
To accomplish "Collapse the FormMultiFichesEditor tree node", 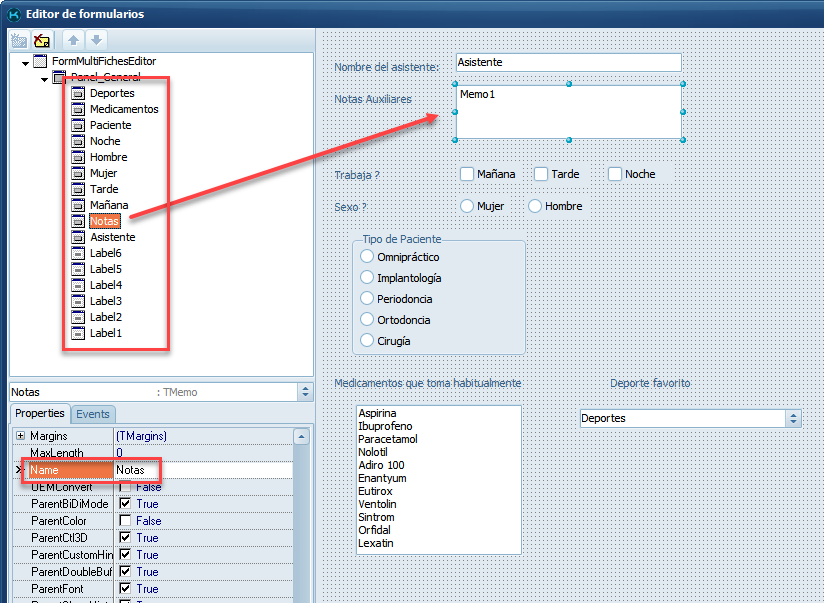I will [25, 63].
